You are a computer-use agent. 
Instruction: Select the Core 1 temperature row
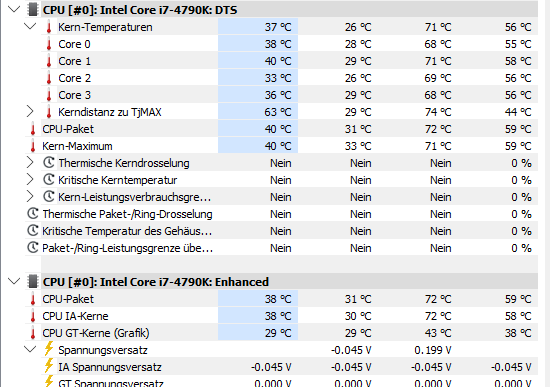pyautogui.click(x=289, y=61)
